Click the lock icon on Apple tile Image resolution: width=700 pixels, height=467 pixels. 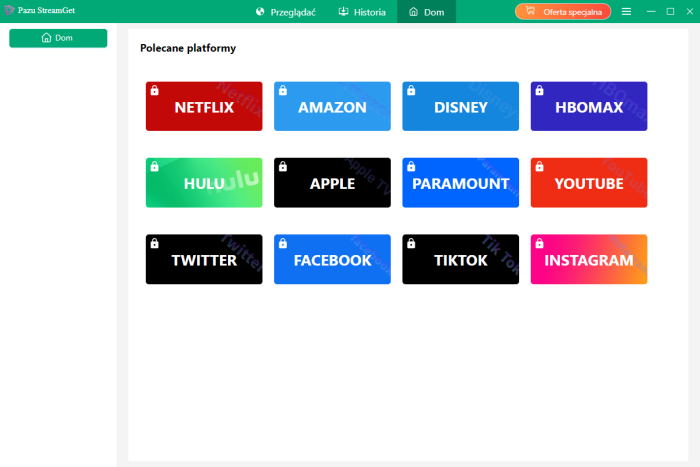[x=283, y=167]
